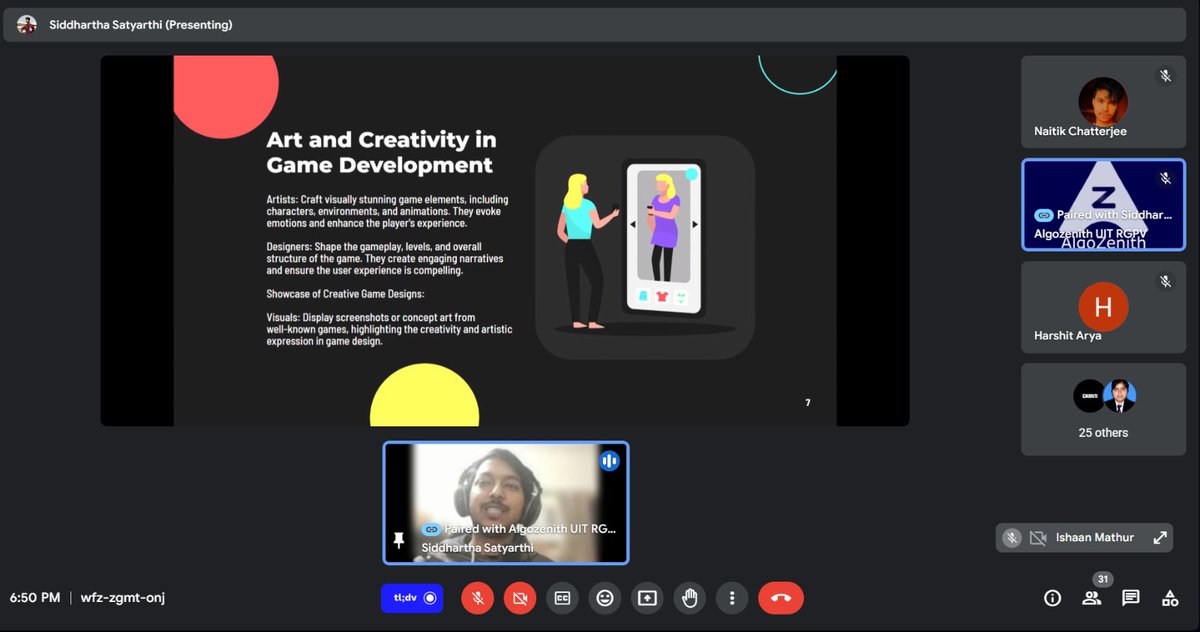The image size is (1200, 632).
Task: Open the 25 others tile
Action: [x=1103, y=409]
